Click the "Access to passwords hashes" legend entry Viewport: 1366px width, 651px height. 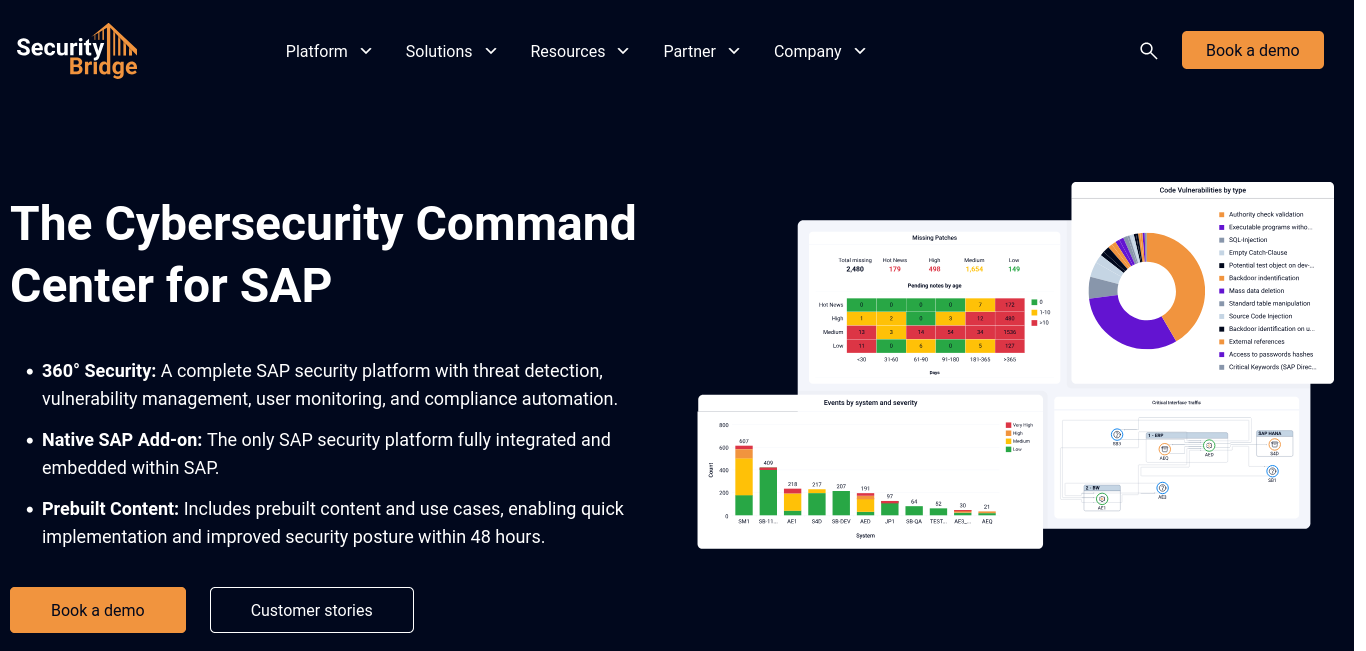tap(1265, 354)
